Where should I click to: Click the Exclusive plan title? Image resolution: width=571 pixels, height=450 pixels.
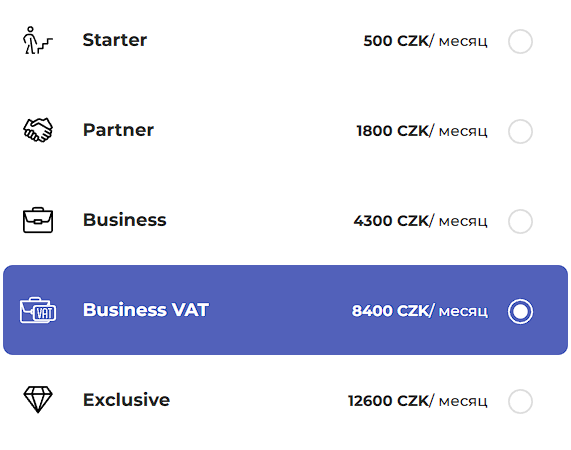click(126, 400)
